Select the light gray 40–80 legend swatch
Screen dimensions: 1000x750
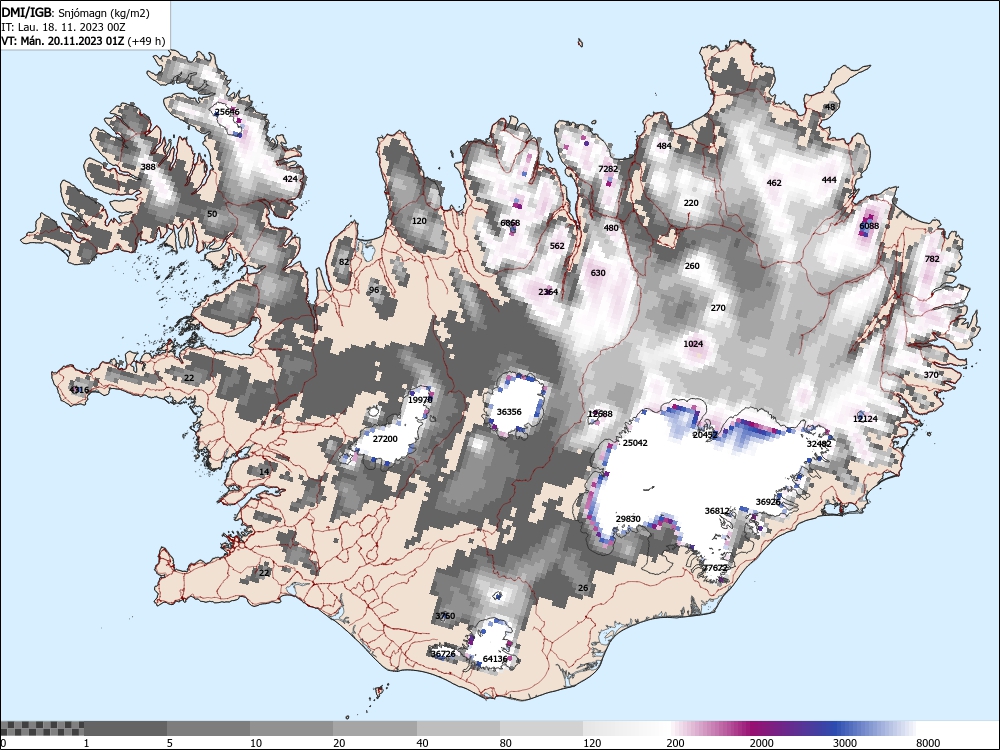(459, 728)
